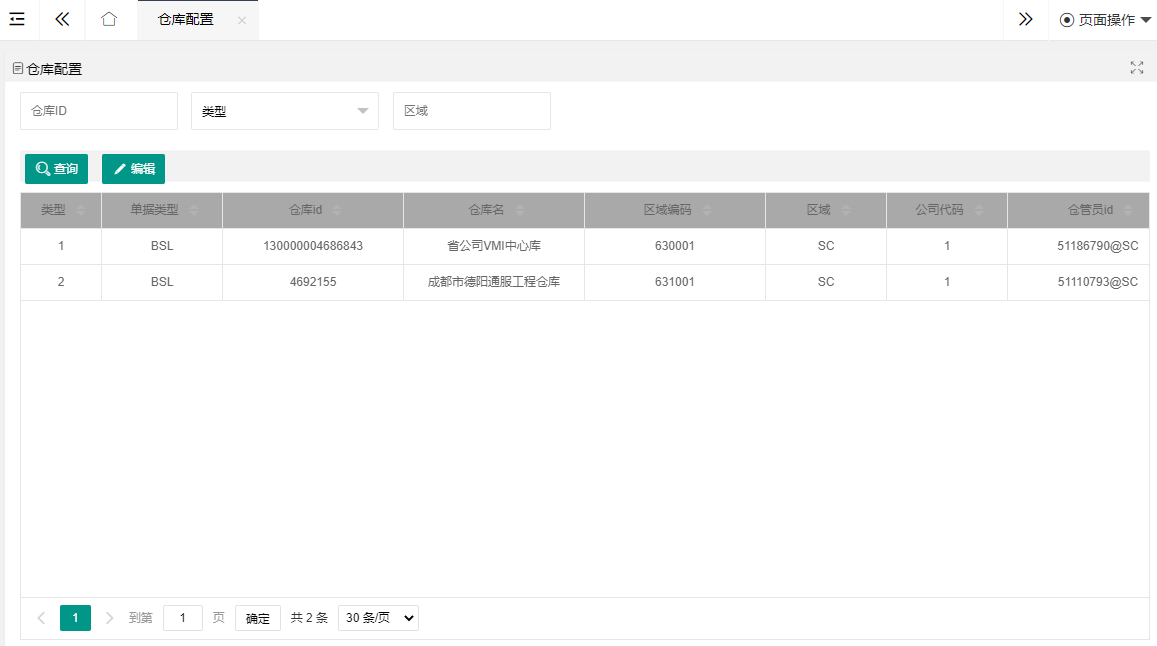The image size is (1157, 646).
Task: Expand the panel to fullscreen
Action: click(1136, 68)
